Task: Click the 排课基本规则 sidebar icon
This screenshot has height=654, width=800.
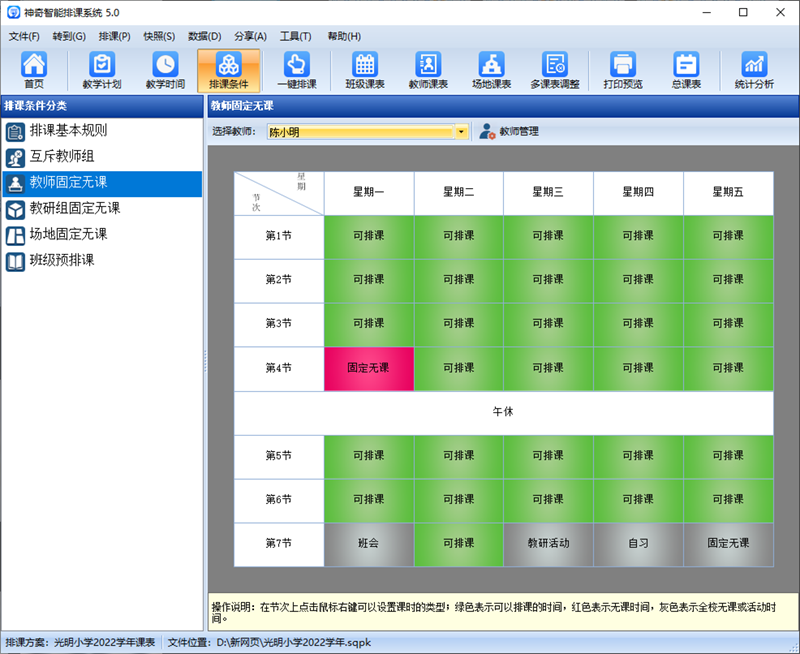Action: click(x=15, y=132)
